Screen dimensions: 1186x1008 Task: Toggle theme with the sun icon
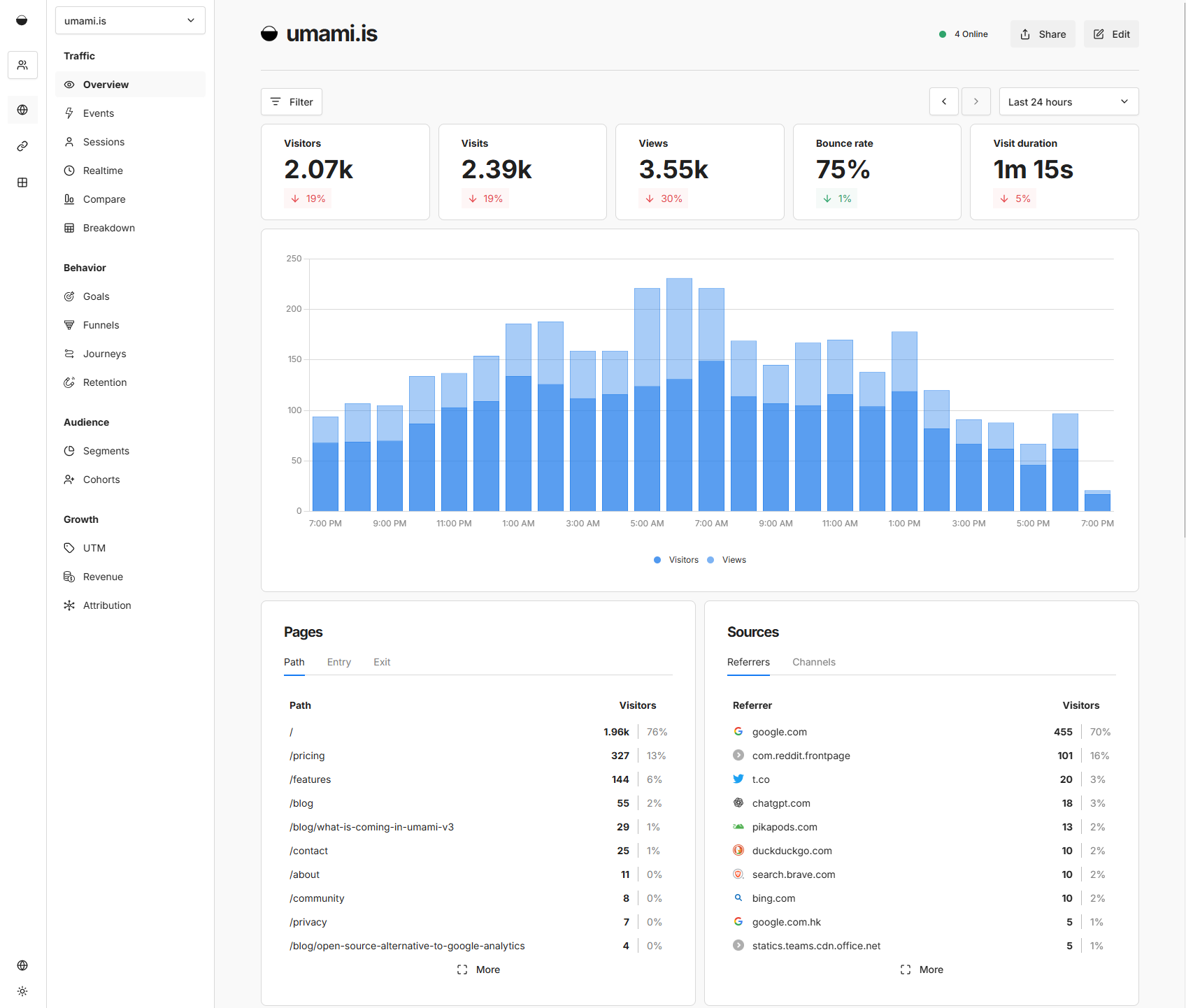22,991
